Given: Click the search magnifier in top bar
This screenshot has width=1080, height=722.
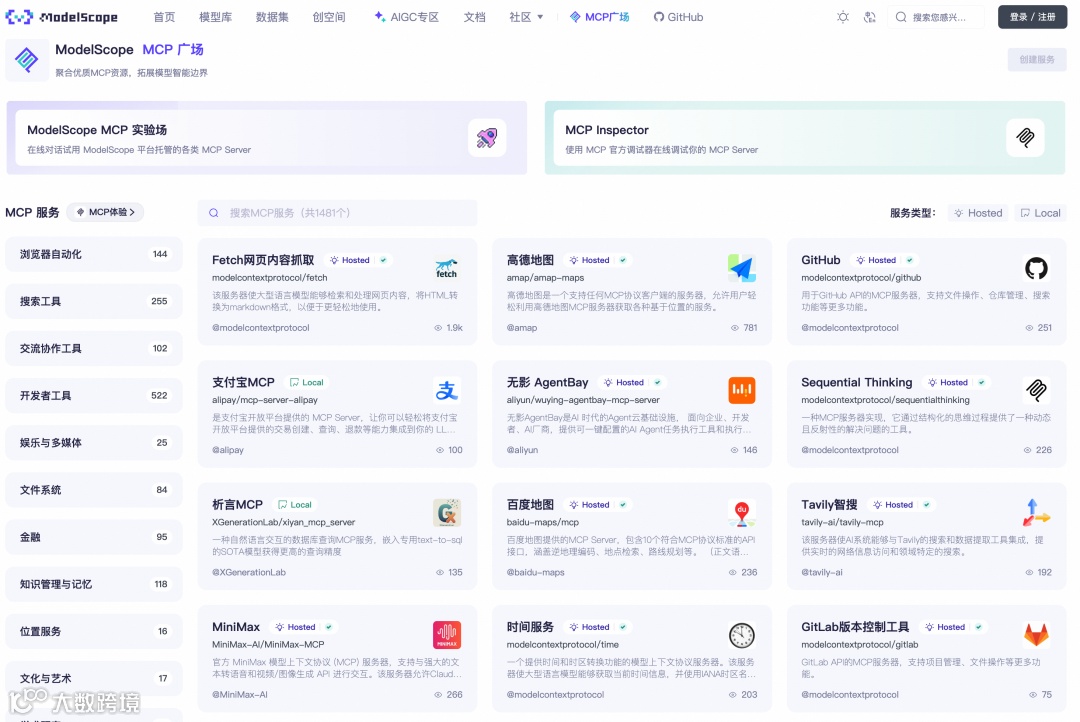Looking at the screenshot, I should tap(901, 17).
